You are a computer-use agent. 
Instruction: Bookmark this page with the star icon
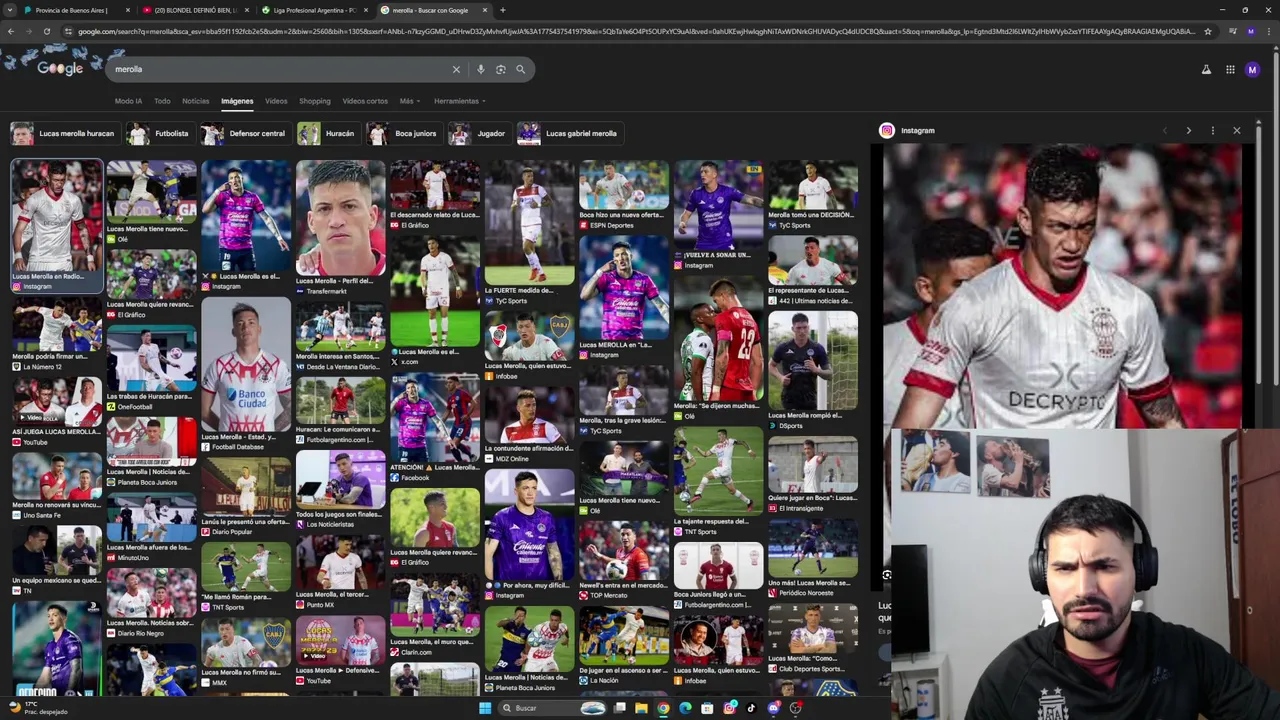(x=1208, y=31)
